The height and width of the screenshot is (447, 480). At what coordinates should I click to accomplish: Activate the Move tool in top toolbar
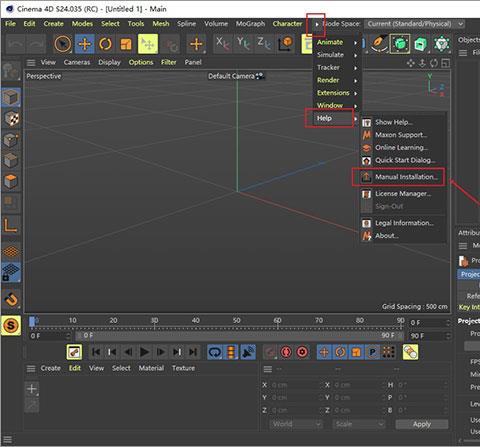[x=85, y=44]
